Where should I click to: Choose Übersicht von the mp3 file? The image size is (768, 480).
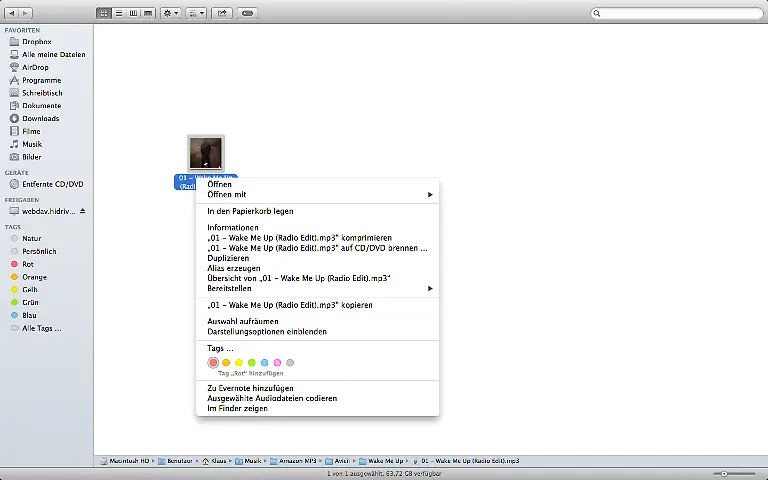pos(317,278)
